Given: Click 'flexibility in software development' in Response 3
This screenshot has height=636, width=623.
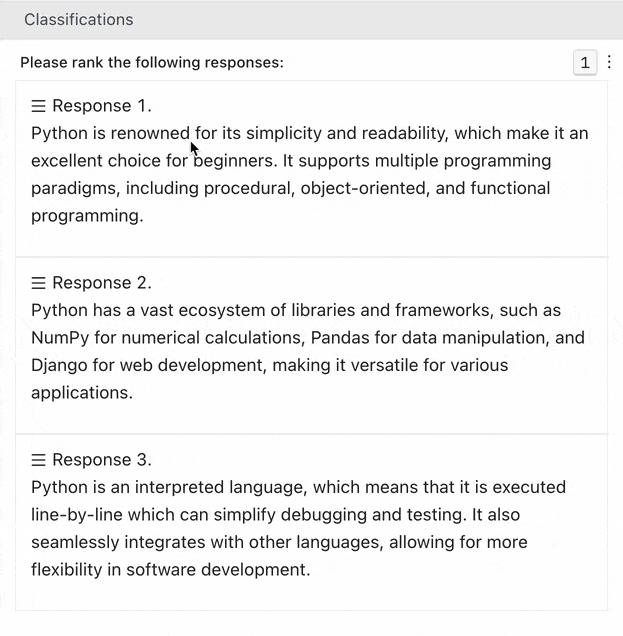Looking at the screenshot, I should tap(171, 570).
